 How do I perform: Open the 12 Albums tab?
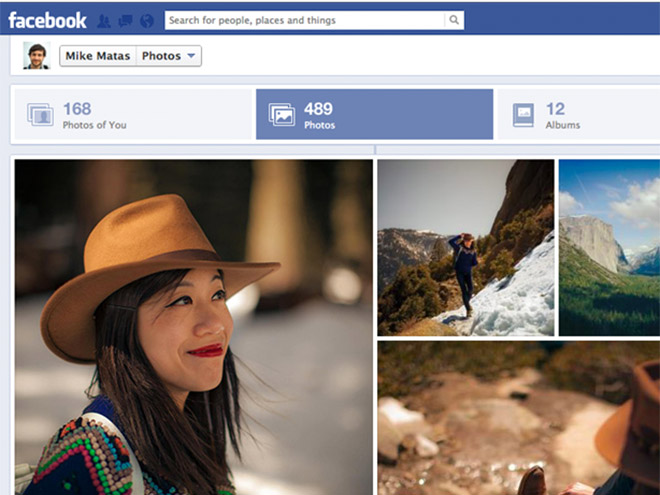coord(578,115)
